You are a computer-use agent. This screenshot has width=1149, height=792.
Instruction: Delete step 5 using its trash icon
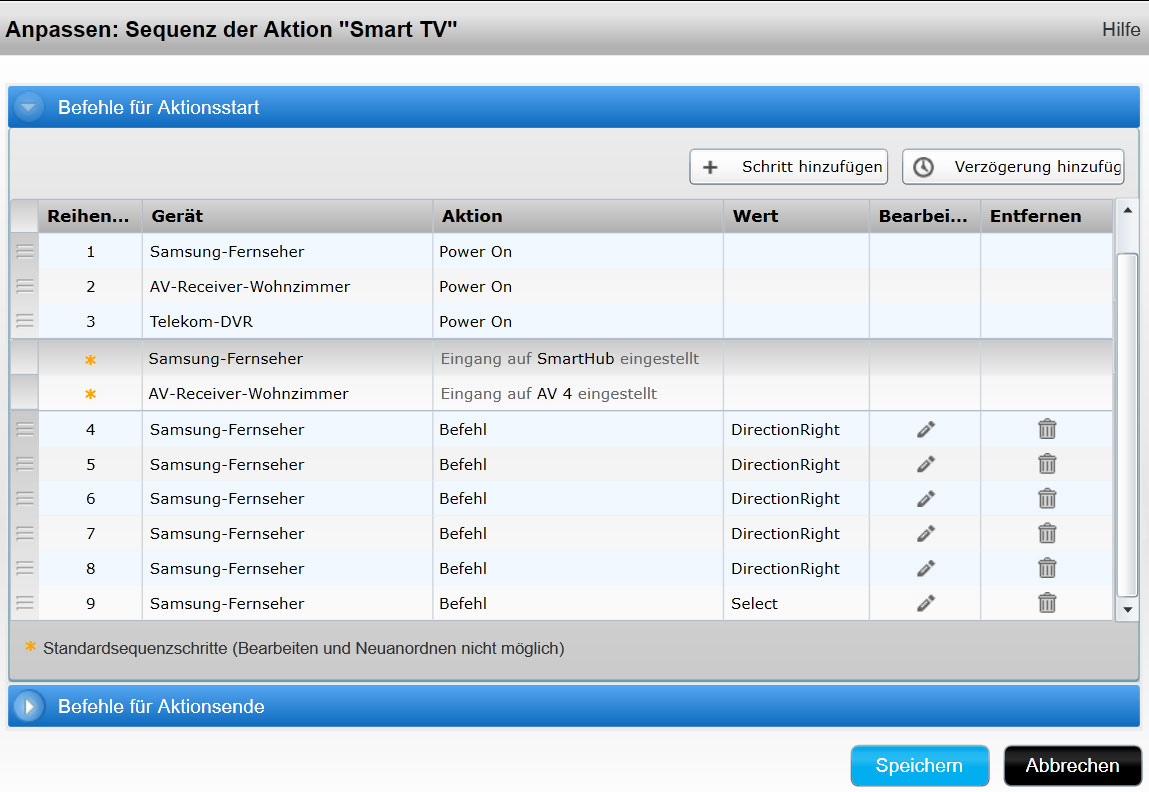pos(1047,464)
